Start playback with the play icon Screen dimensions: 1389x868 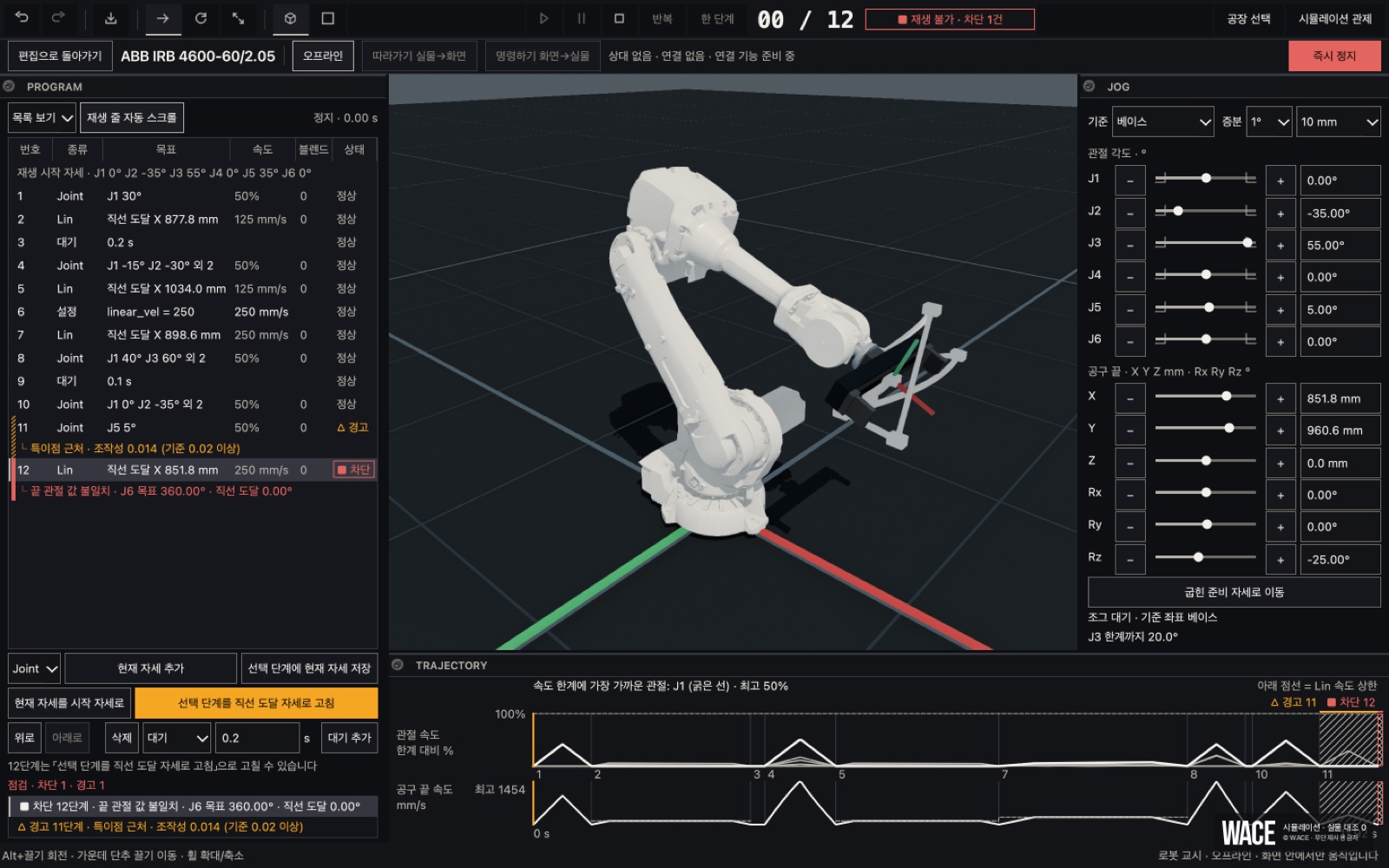pos(543,18)
